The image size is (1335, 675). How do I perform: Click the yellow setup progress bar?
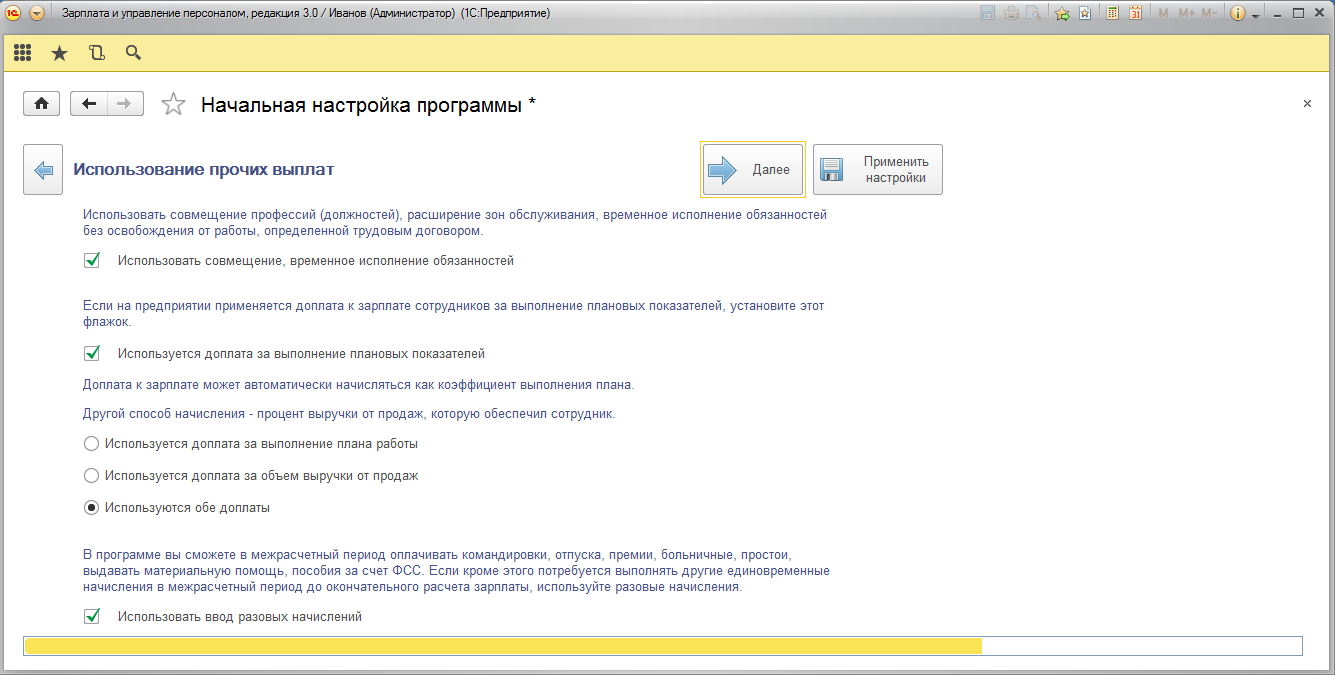(663, 646)
